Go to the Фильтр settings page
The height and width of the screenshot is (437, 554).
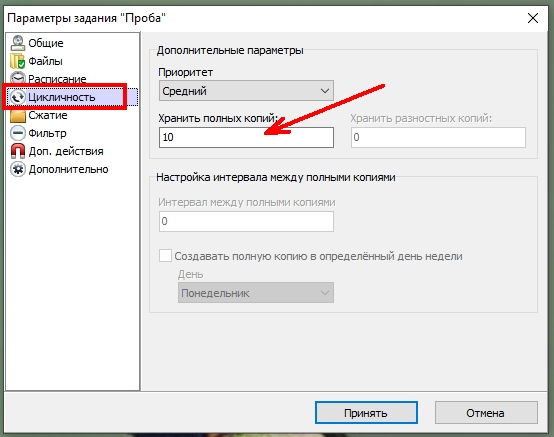(x=47, y=133)
